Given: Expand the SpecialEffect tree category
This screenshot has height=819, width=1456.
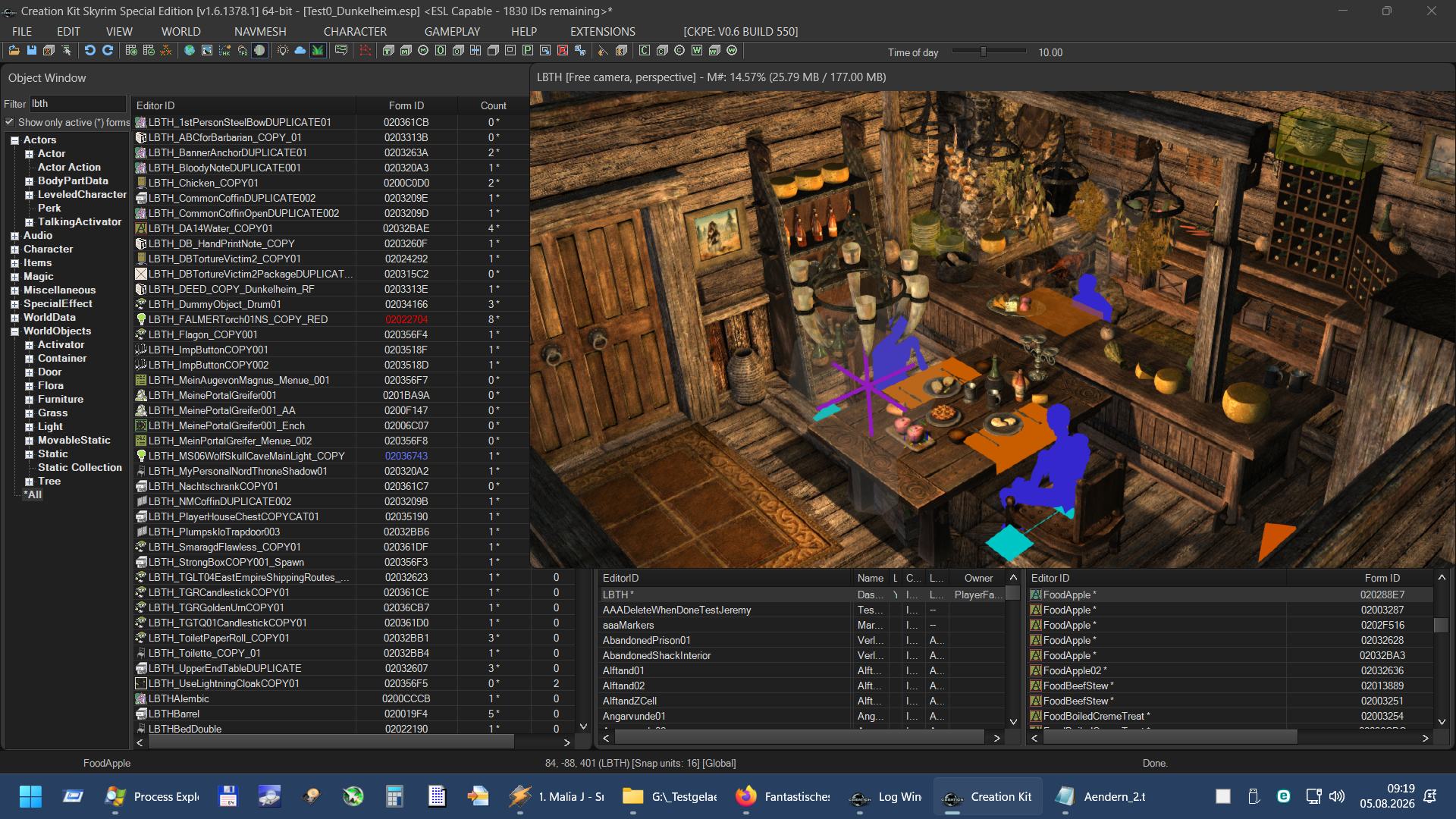Looking at the screenshot, I should pos(14,304).
